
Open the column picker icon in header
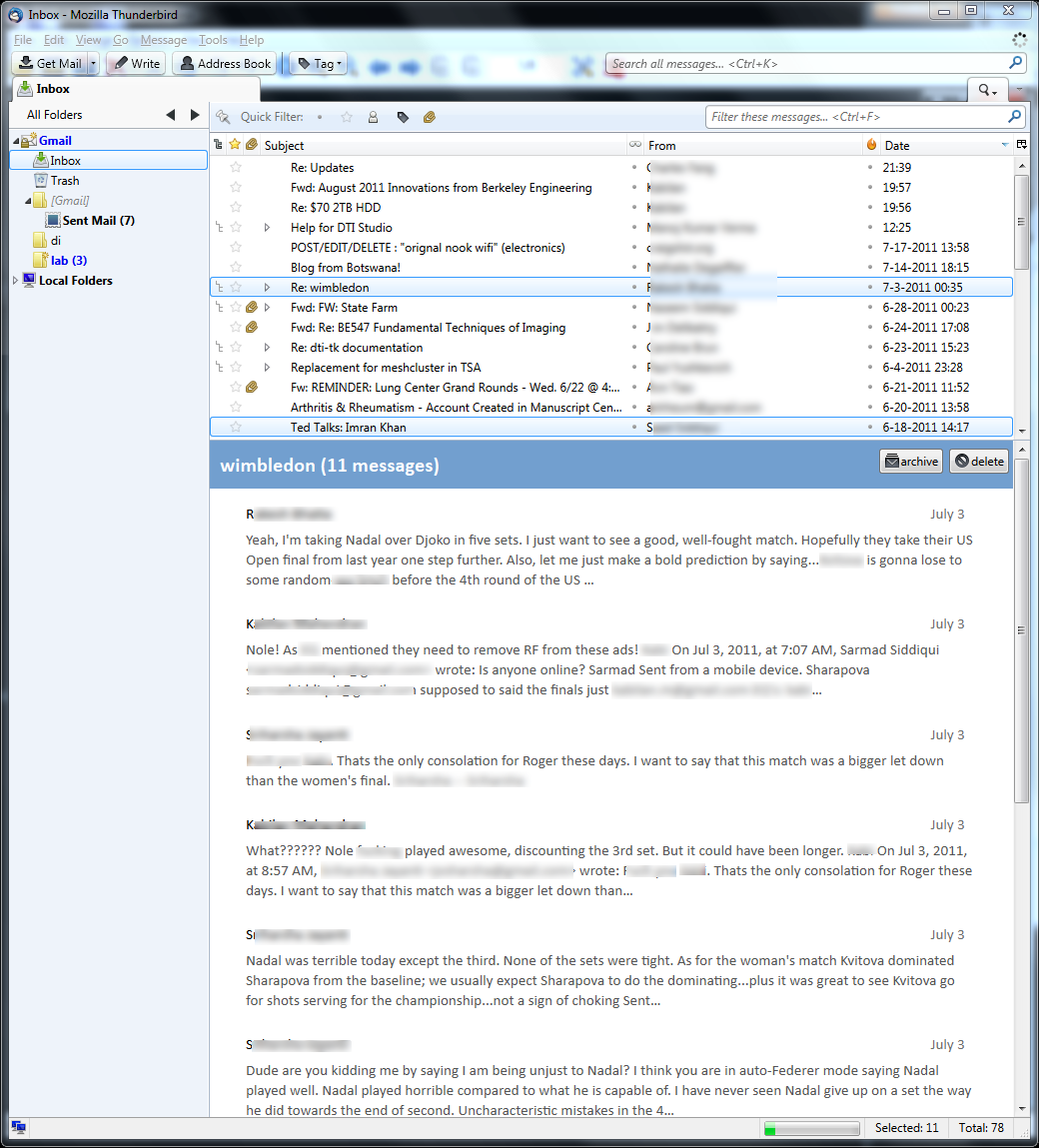point(1021,145)
